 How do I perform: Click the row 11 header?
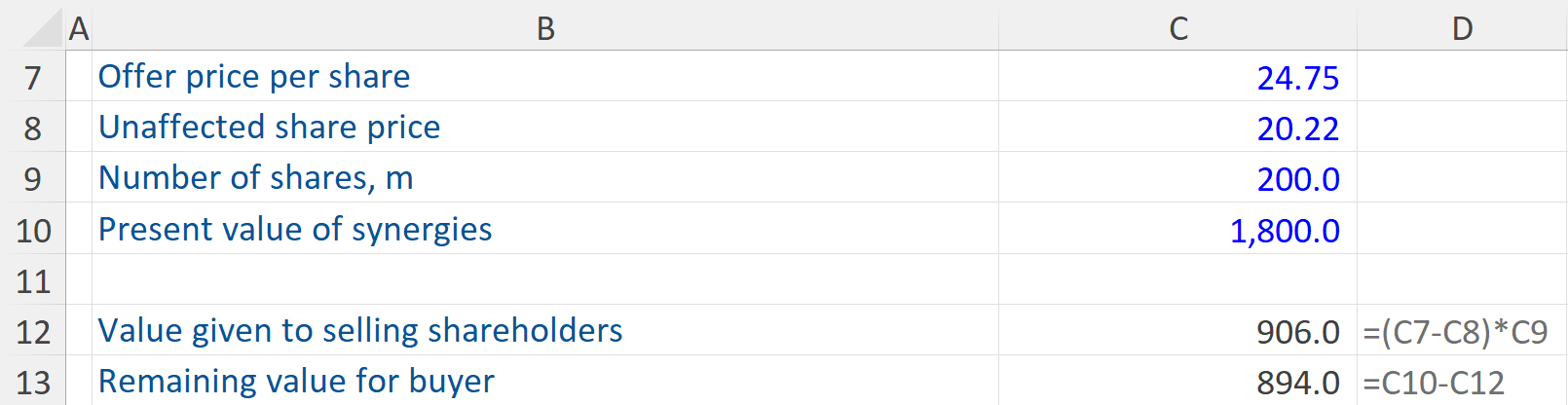(x=33, y=281)
